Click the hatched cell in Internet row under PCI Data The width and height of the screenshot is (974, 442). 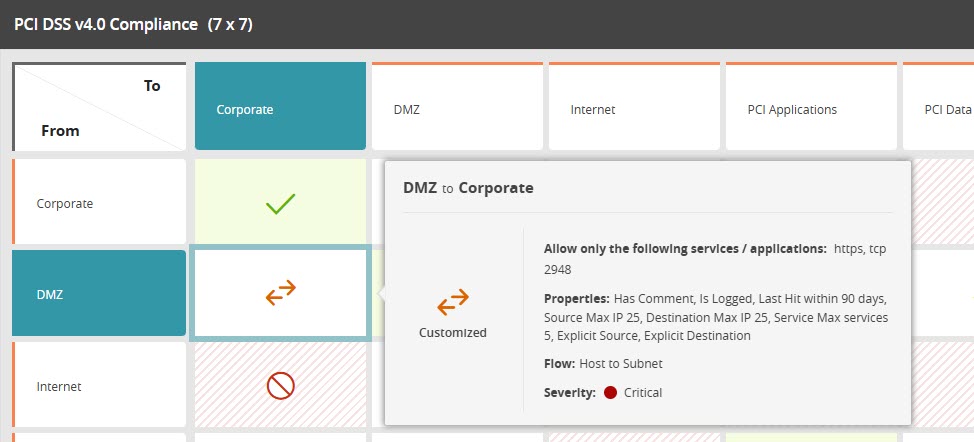point(943,386)
